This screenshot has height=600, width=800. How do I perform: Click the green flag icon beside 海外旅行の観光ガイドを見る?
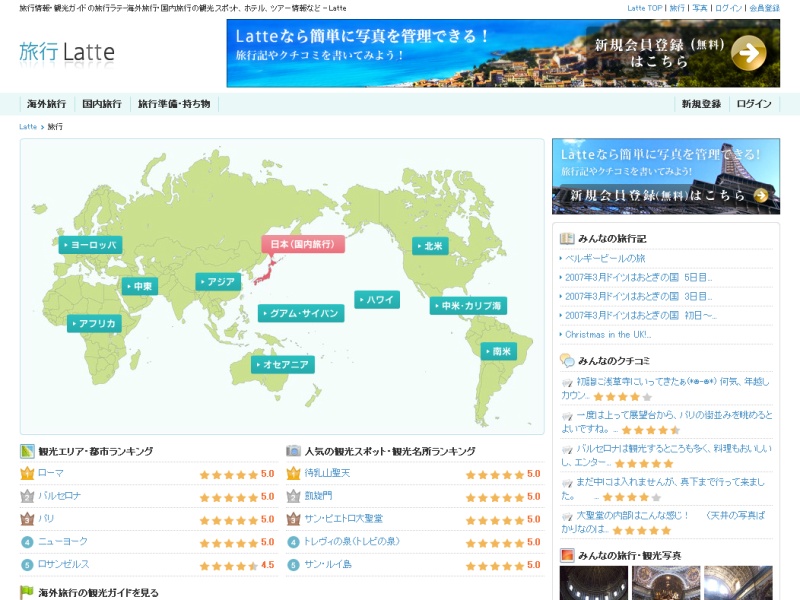(26, 591)
